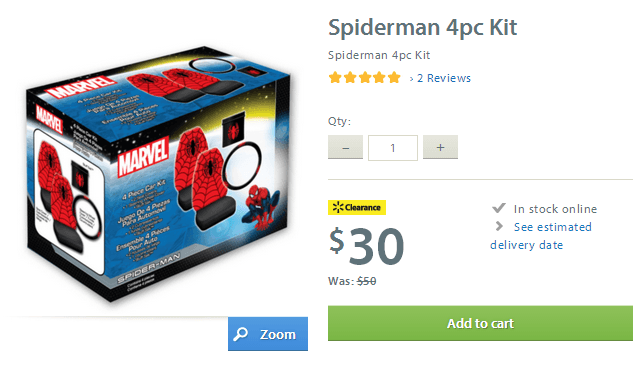Click the spark icon in Clearance badge
The height and width of the screenshot is (365, 640).
click(338, 207)
